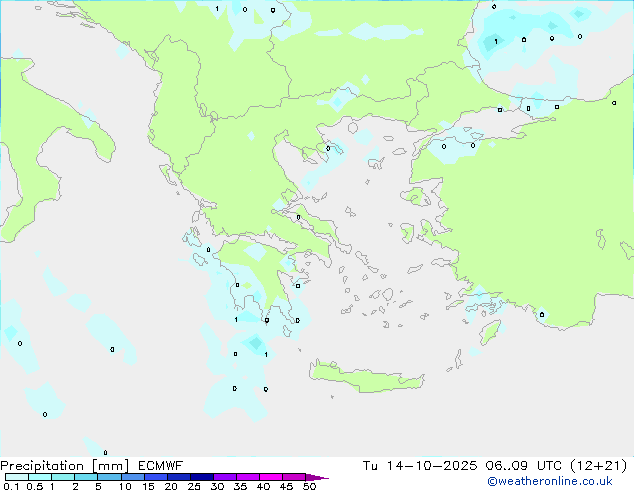The image size is (634, 490).
Task: Click the 30–35 mm violet legend swatch
Action: pos(224,477)
